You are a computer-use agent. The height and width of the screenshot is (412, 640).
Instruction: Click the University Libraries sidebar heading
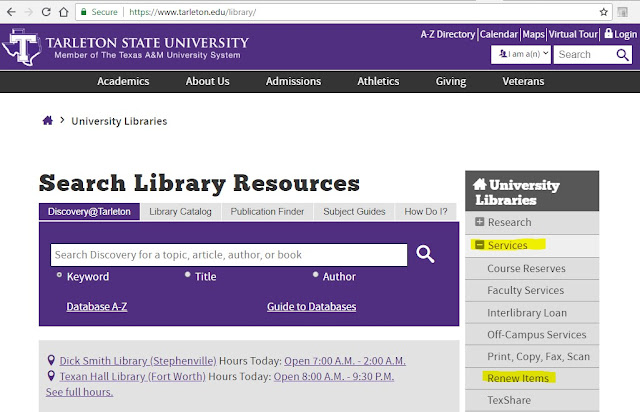517,192
